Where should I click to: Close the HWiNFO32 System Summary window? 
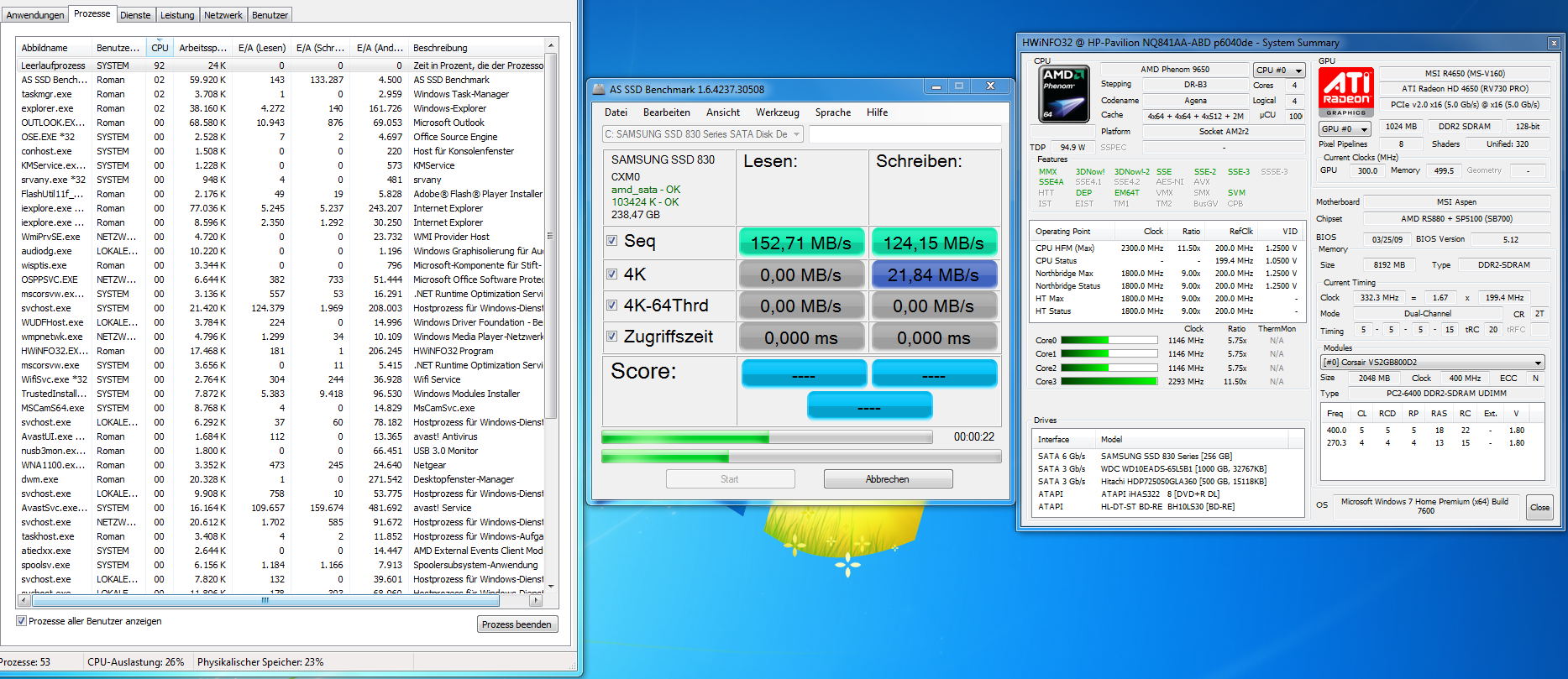(1554, 43)
